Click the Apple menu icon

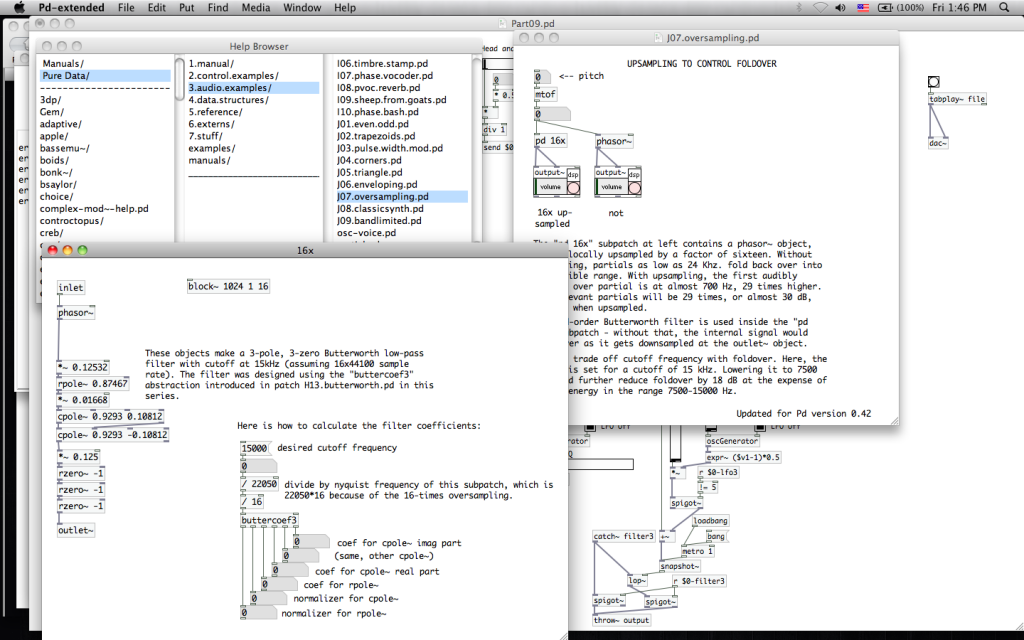click(x=17, y=8)
